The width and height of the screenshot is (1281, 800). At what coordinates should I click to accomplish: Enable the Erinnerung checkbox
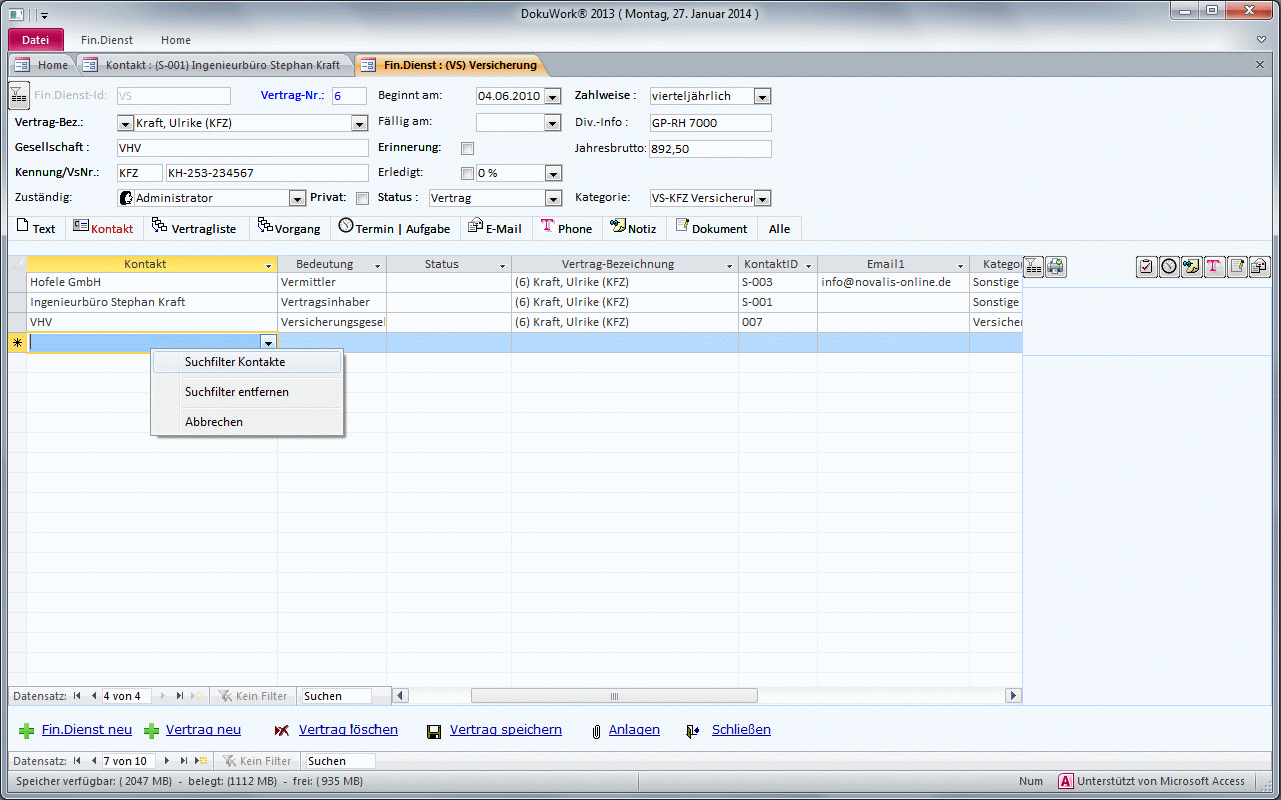[467, 148]
